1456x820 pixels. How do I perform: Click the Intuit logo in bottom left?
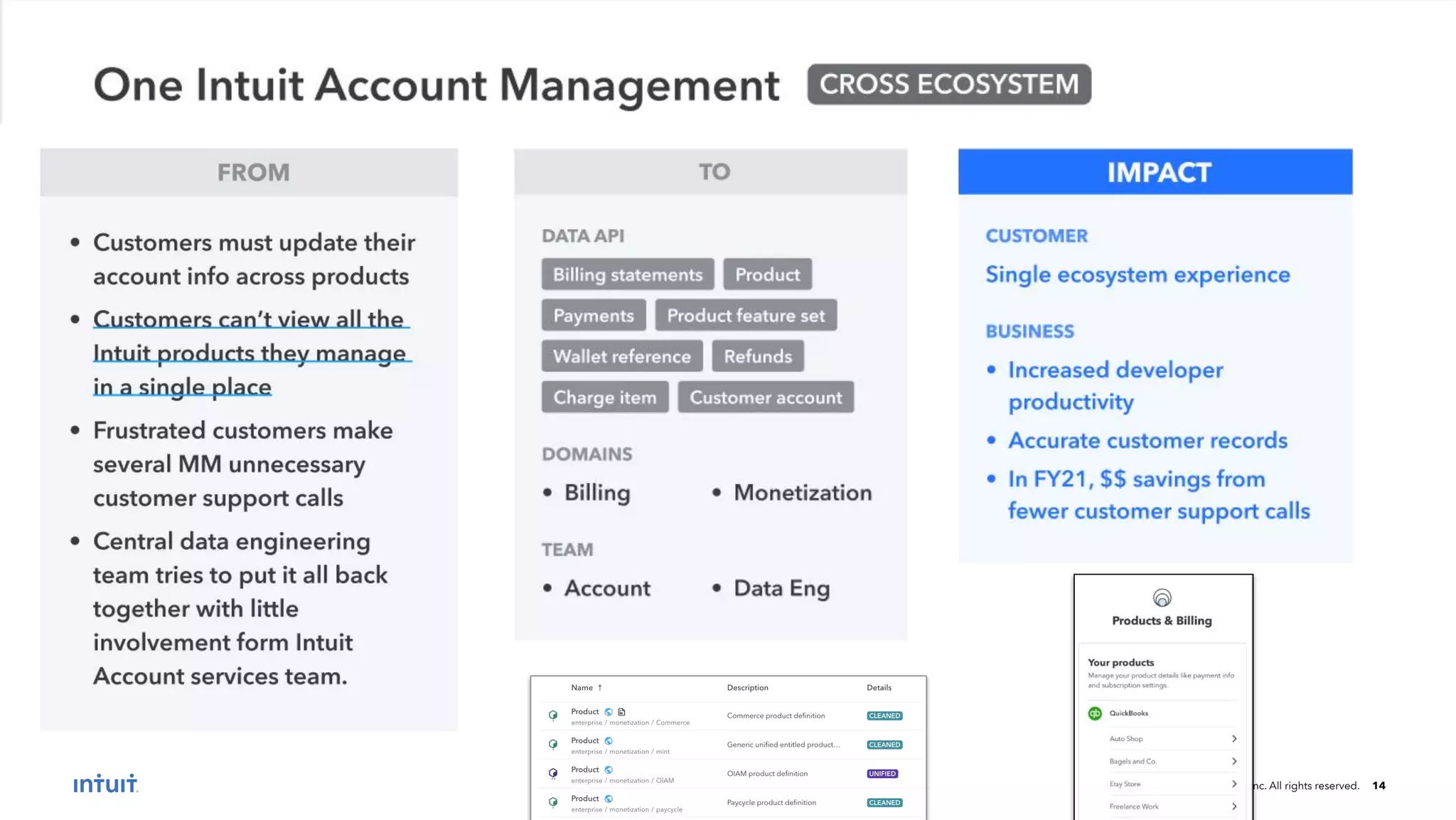[105, 784]
